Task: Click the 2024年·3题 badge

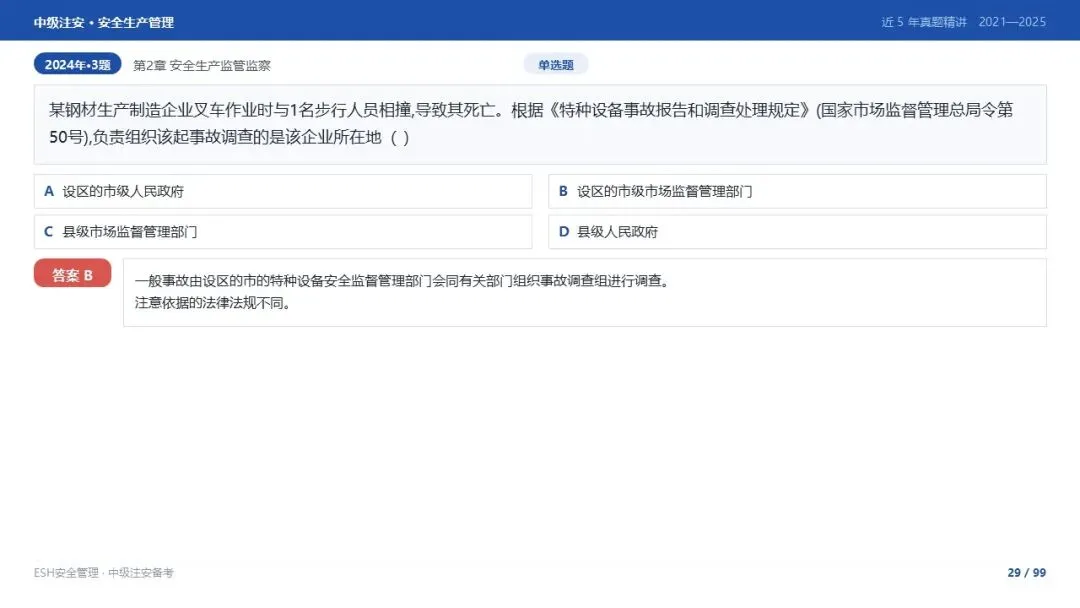Action: [77, 64]
